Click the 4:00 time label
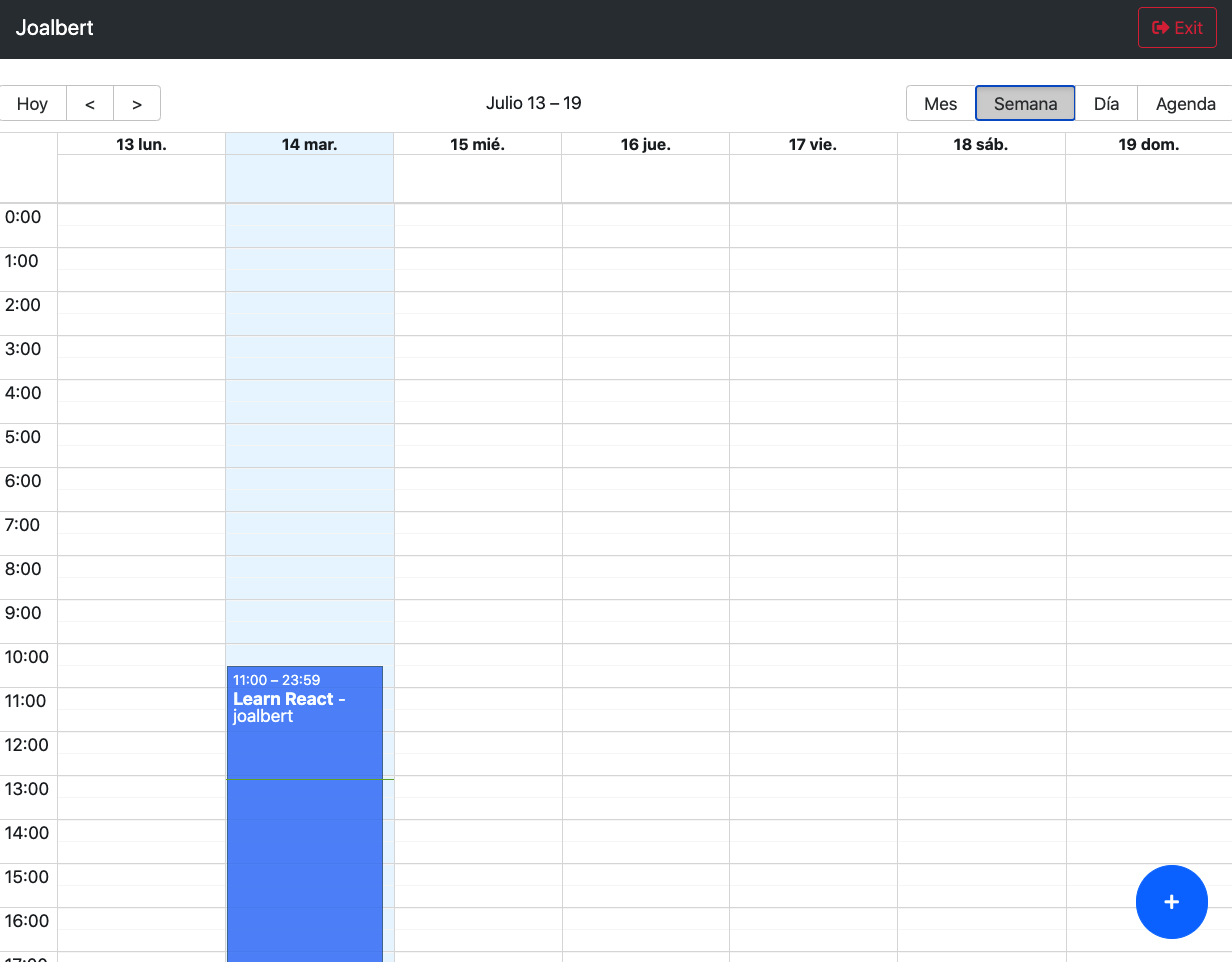Screen dimensions: 1232x962 23,393
